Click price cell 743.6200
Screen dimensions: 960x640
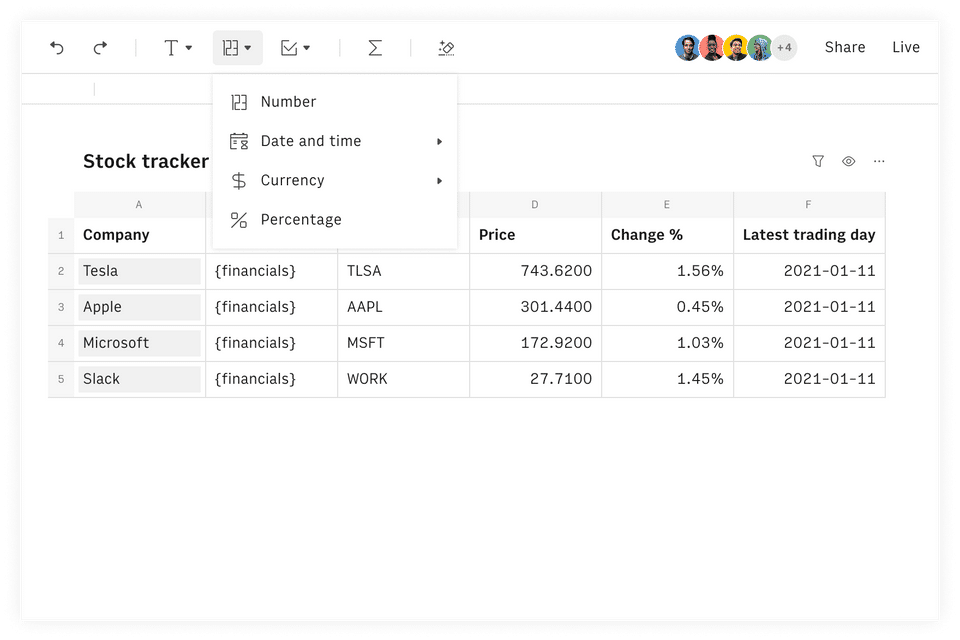(x=535, y=271)
